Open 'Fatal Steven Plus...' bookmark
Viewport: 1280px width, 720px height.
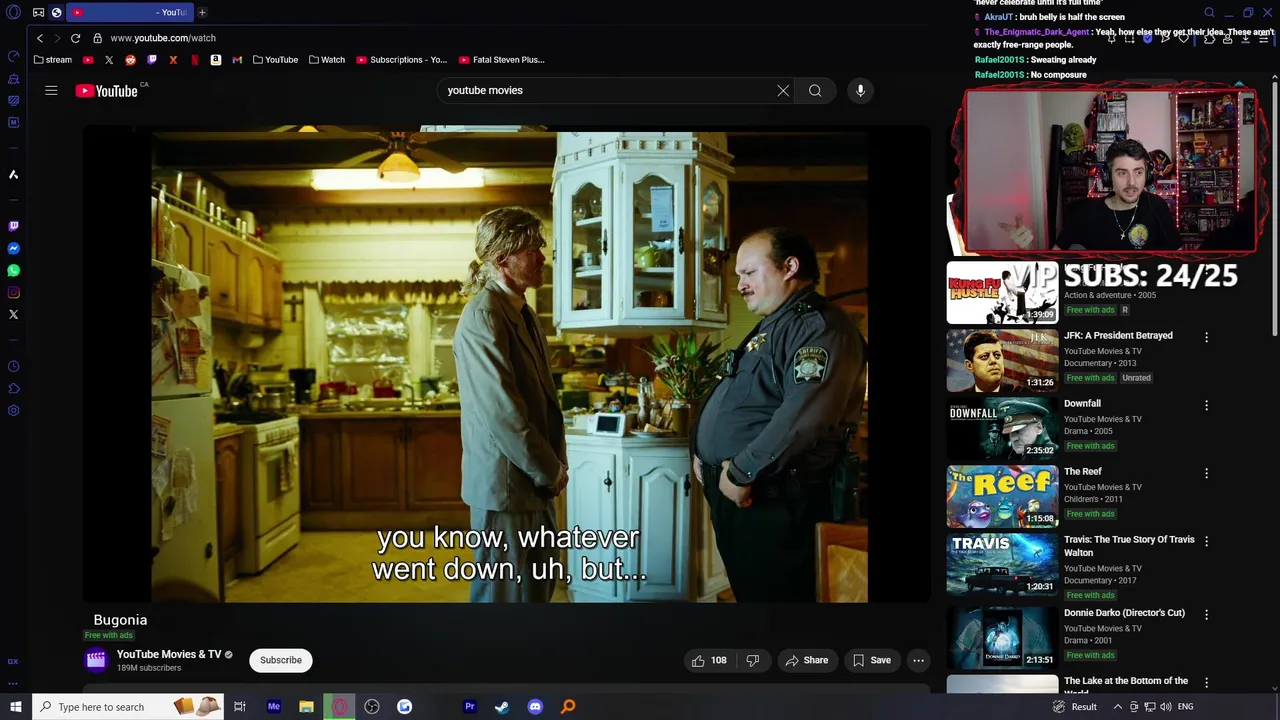(501, 60)
